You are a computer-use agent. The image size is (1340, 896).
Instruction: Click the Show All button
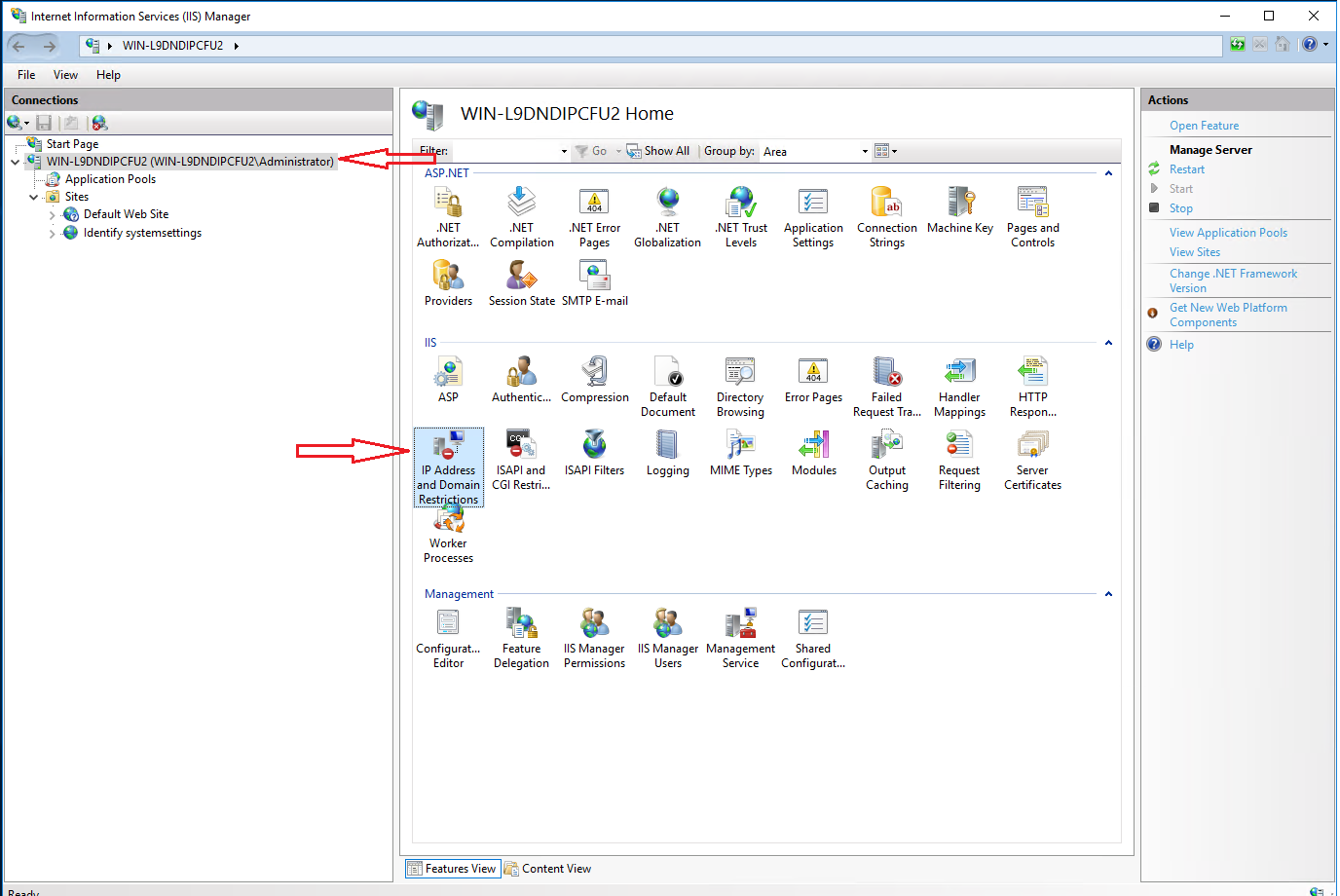point(657,151)
